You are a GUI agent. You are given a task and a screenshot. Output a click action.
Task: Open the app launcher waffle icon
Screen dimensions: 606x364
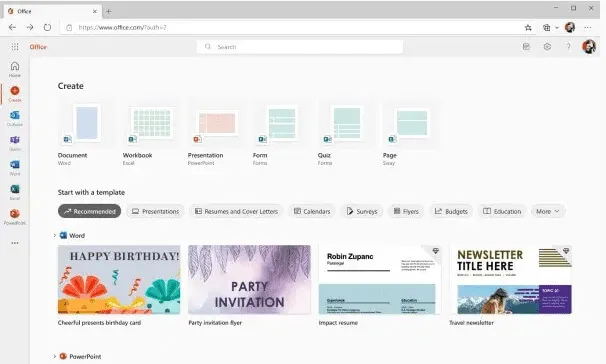[x=15, y=47]
